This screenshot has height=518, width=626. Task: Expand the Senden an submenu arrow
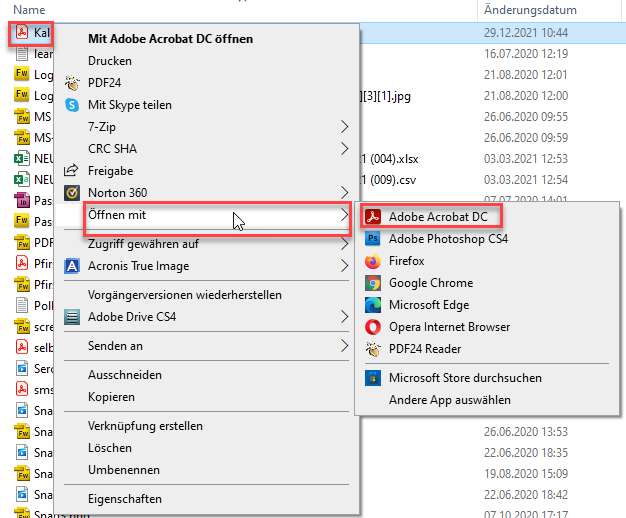(344, 346)
